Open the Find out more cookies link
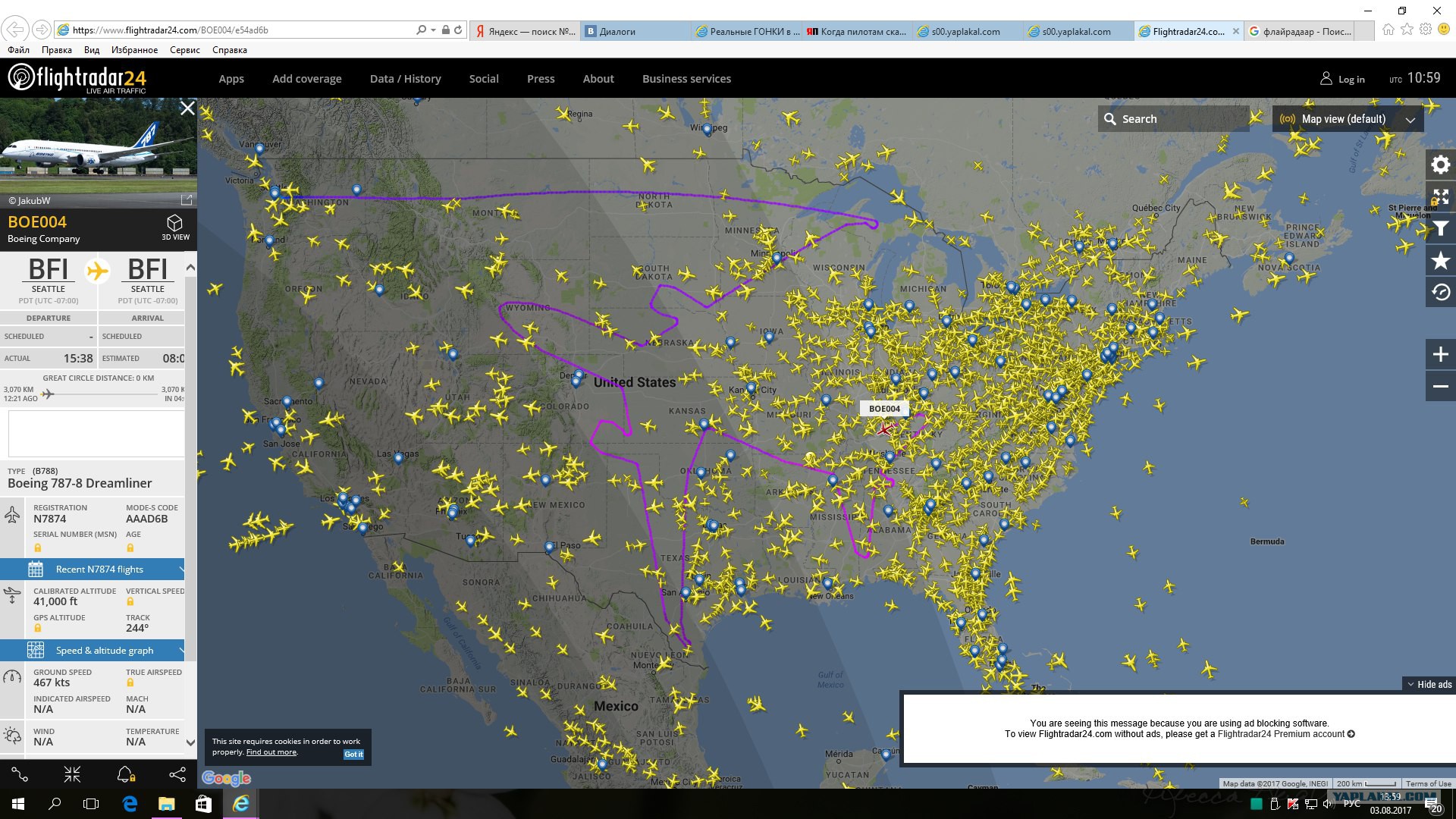This screenshot has height=819, width=1456. point(271,752)
